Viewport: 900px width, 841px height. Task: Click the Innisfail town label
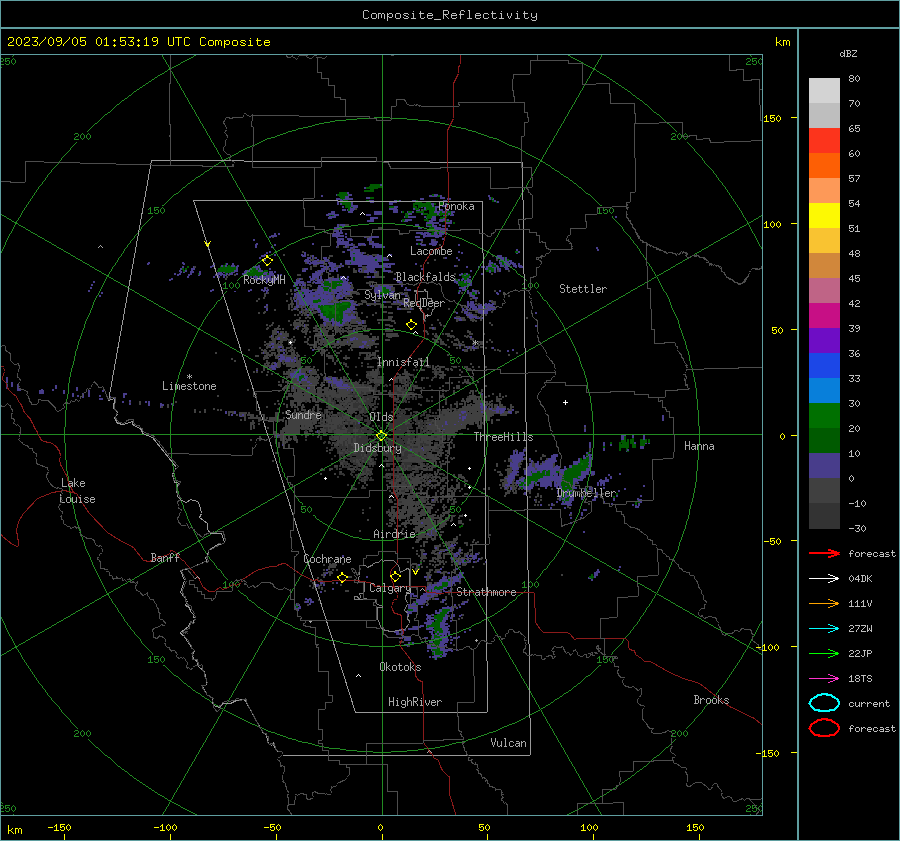(403, 362)
